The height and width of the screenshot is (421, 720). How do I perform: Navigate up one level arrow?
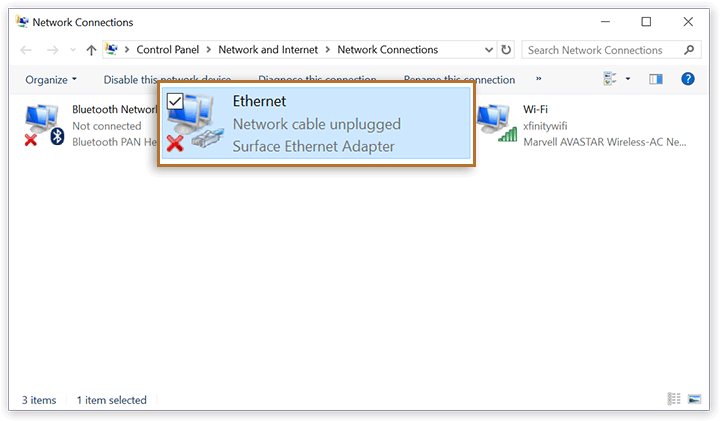(91, 50)
